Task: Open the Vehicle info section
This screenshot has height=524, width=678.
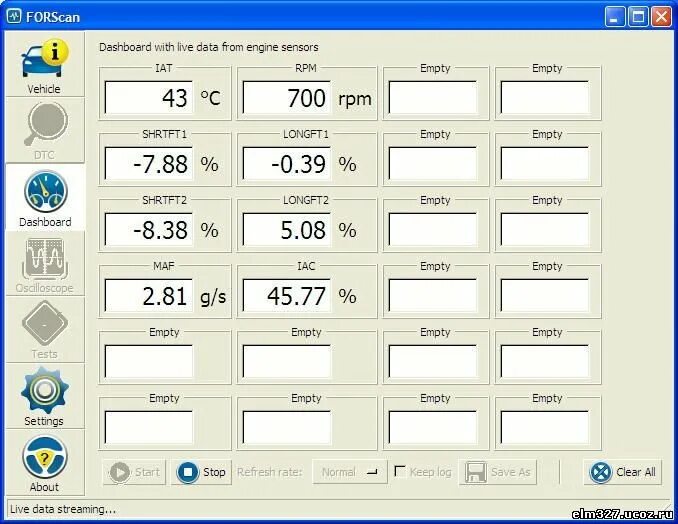Action: tap(45, 65)
